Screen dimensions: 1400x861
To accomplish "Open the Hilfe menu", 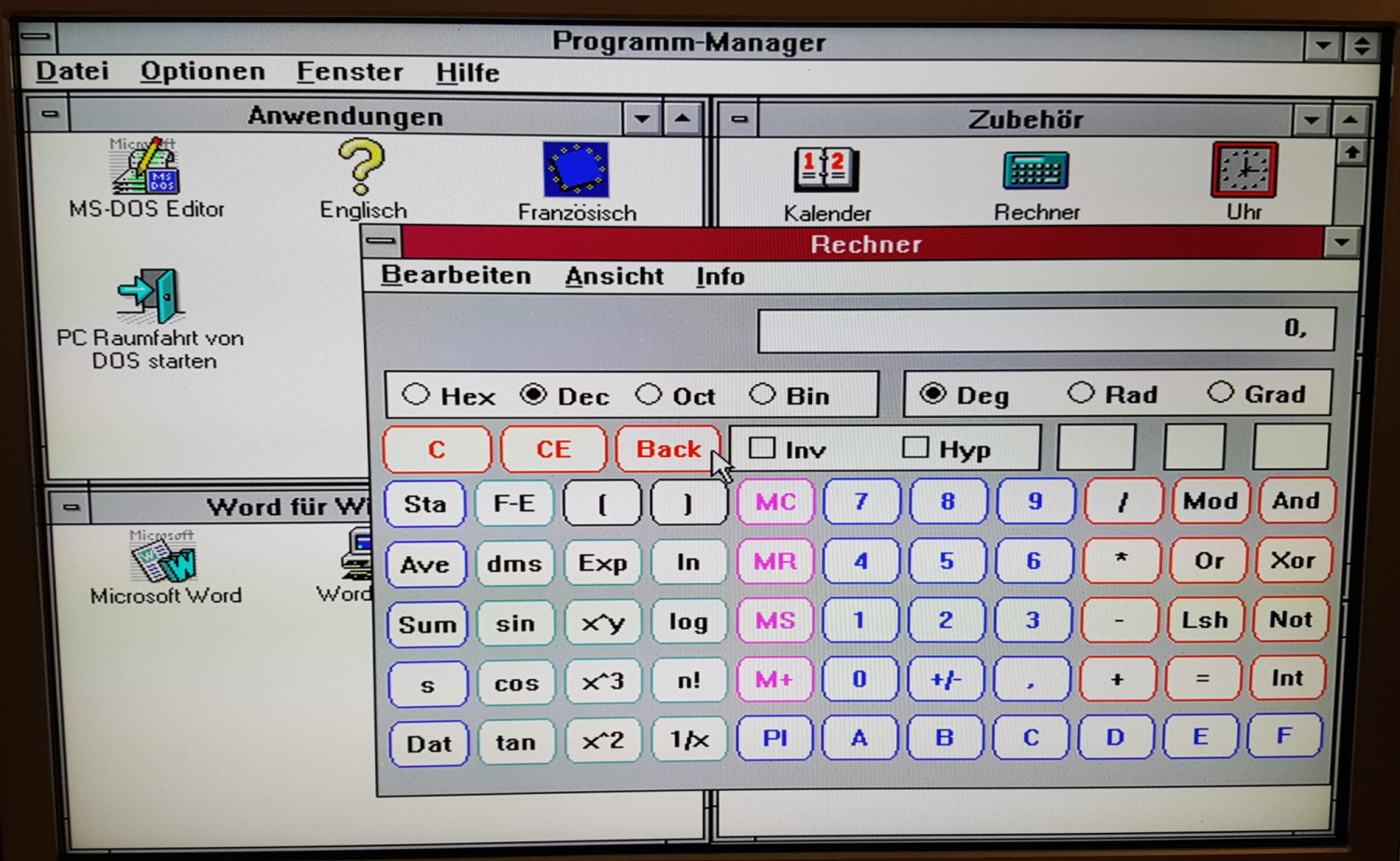I will pos(468,73).
